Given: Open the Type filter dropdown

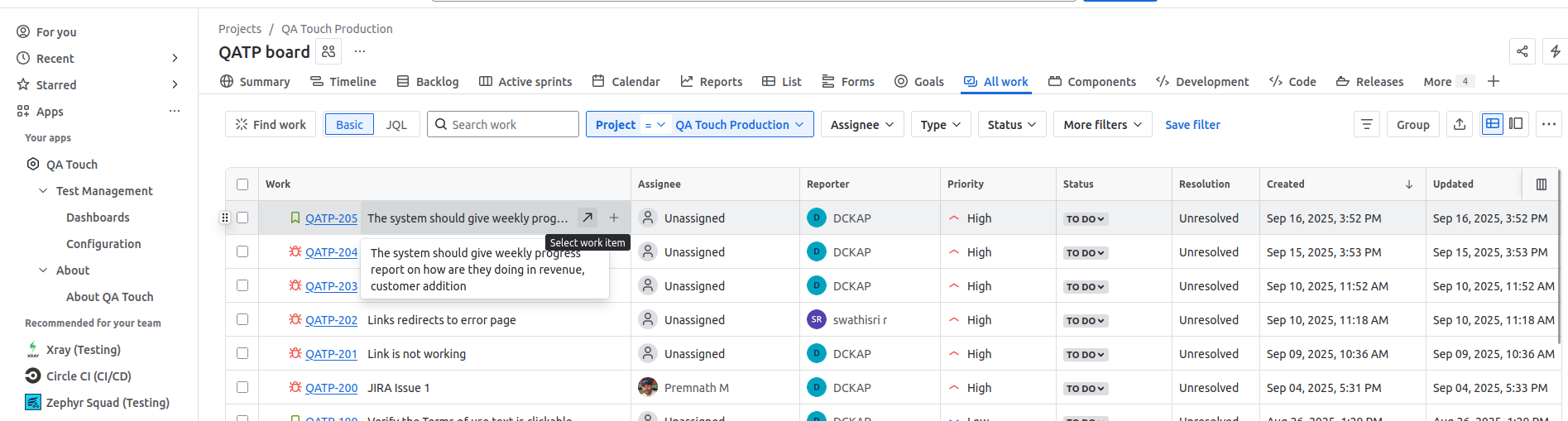Looking at the screenshot, I should [941, 124].
